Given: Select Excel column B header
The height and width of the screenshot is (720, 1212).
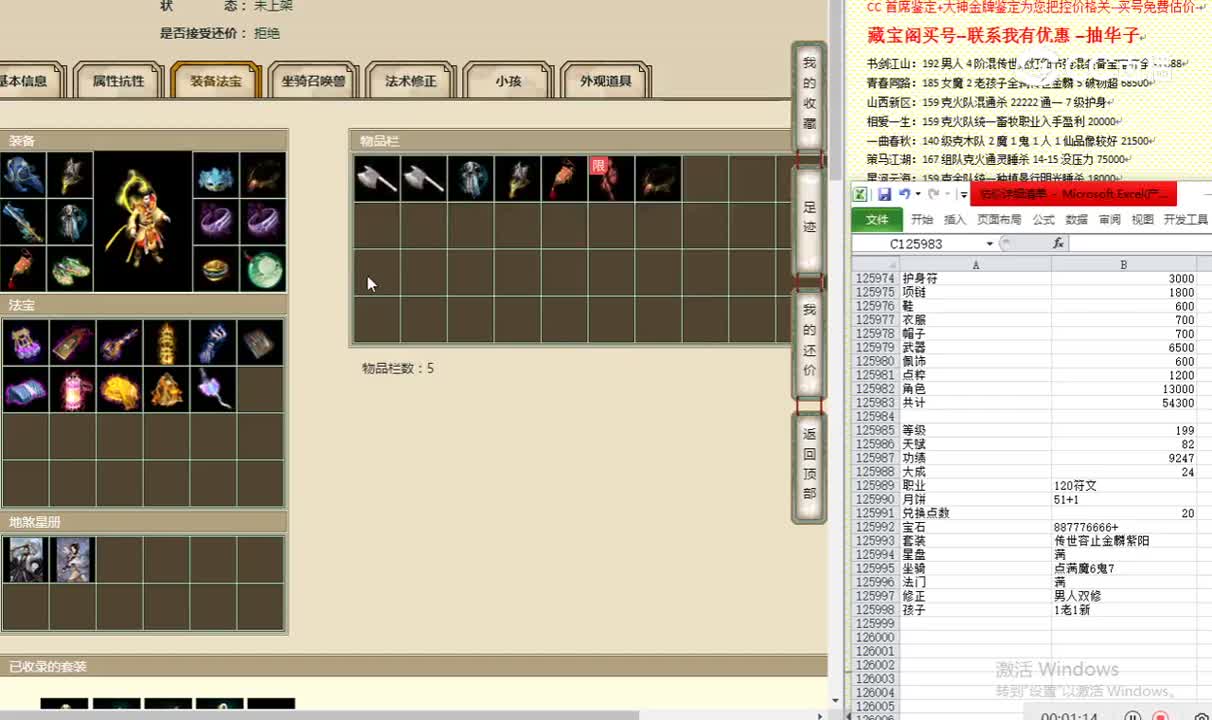Looking at the screenshot, I should [1124, 264].
